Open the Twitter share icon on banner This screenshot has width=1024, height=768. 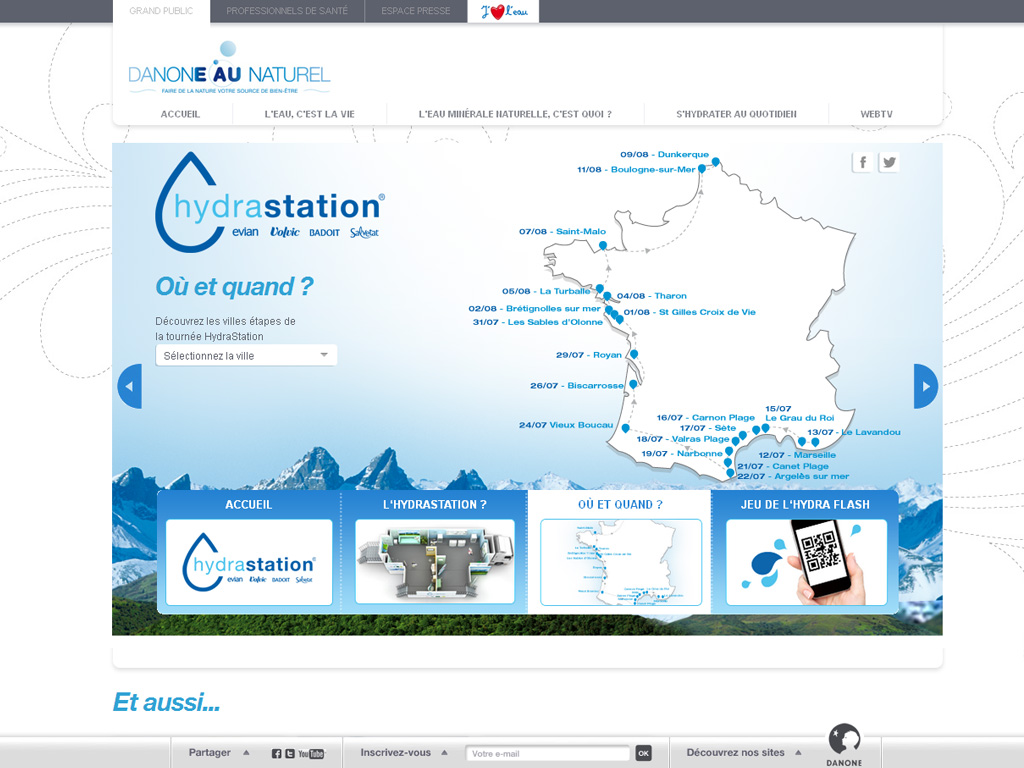[889, 162]
